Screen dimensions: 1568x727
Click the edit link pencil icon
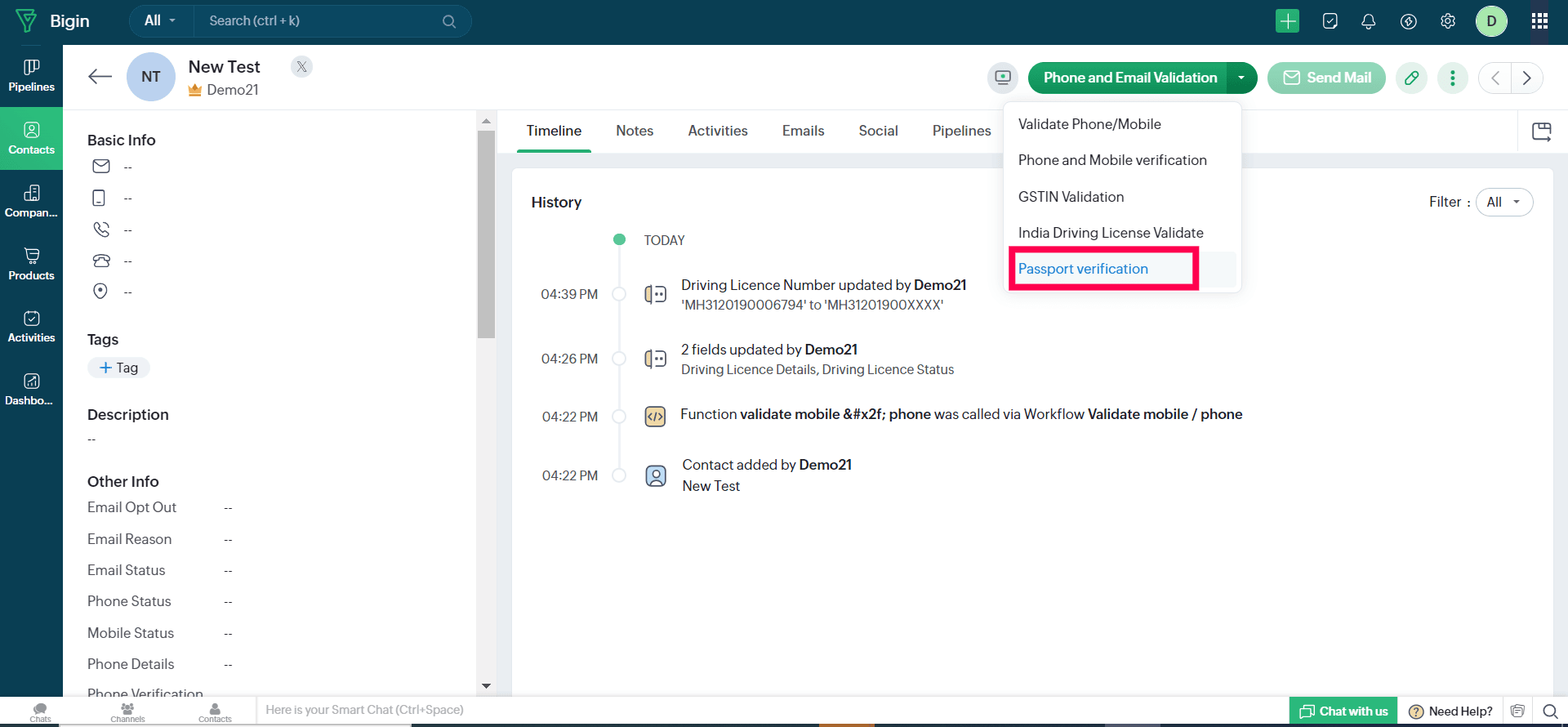[1411, 78]
